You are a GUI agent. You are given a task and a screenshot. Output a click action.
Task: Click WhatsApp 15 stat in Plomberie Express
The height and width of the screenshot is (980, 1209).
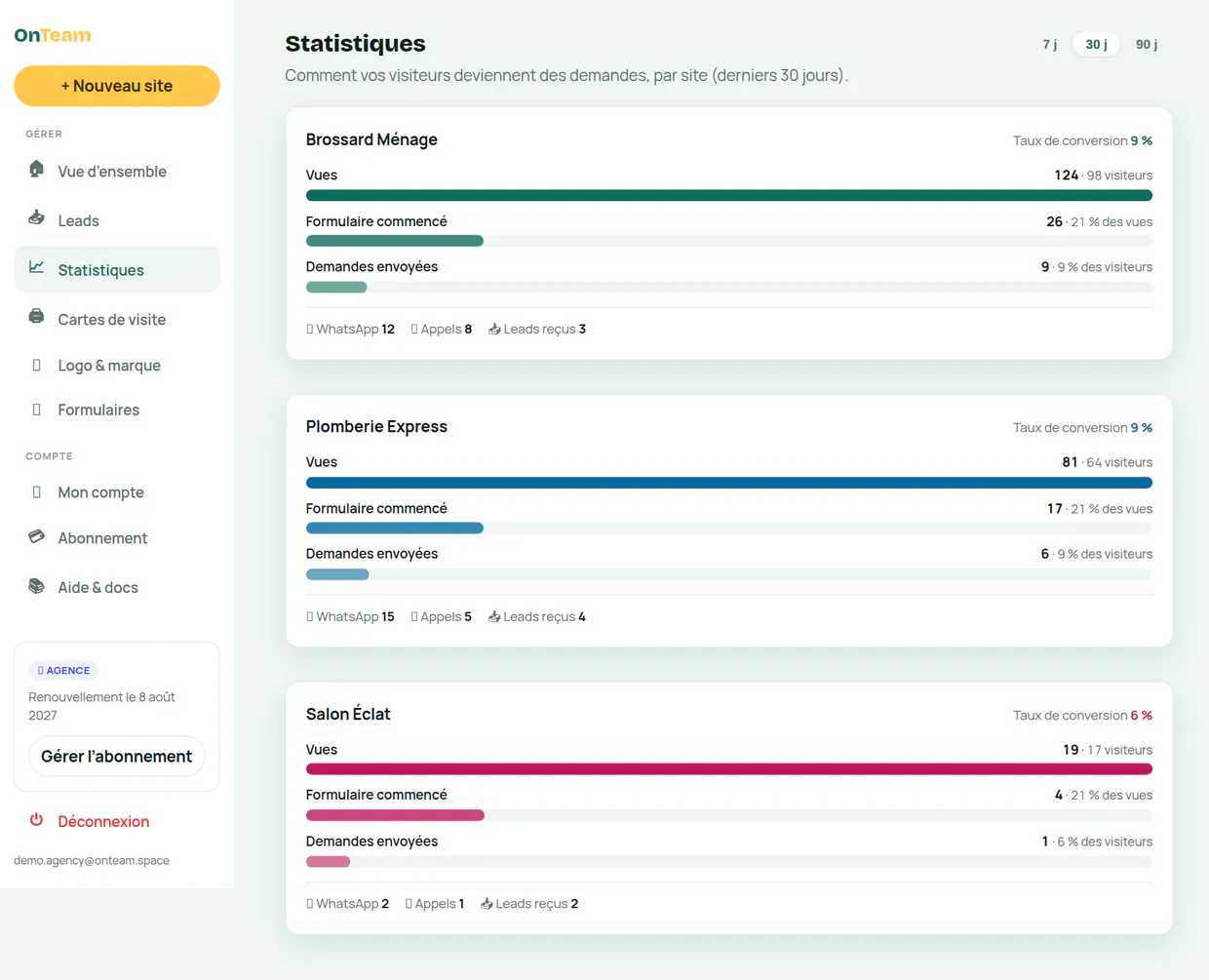[351, 617]
